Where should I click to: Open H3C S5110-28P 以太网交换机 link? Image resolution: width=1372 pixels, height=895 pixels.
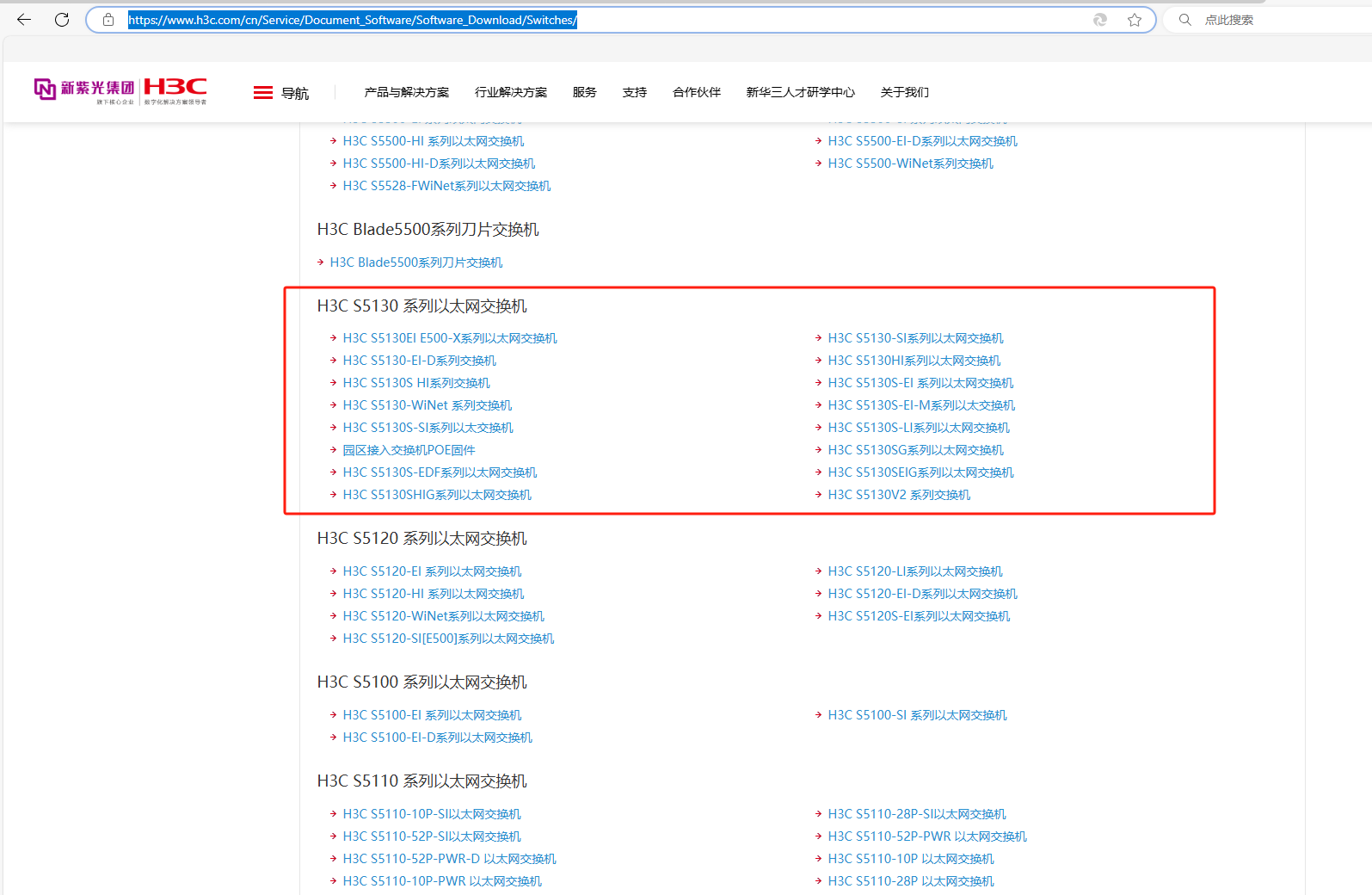pos(911,881)
